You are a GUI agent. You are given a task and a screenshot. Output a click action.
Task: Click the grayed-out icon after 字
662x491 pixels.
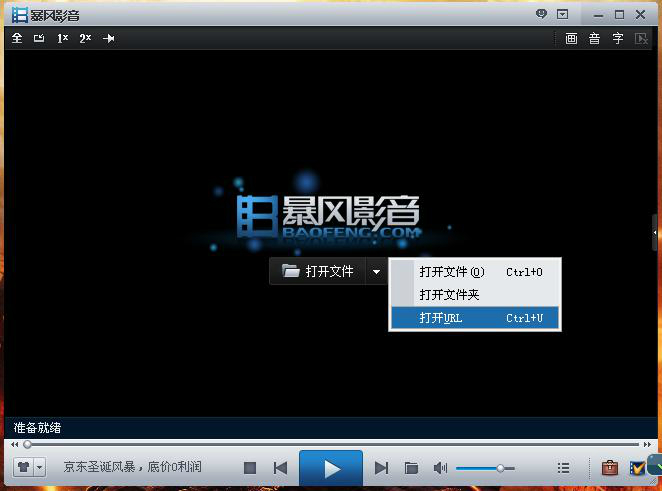pos(641,38)
